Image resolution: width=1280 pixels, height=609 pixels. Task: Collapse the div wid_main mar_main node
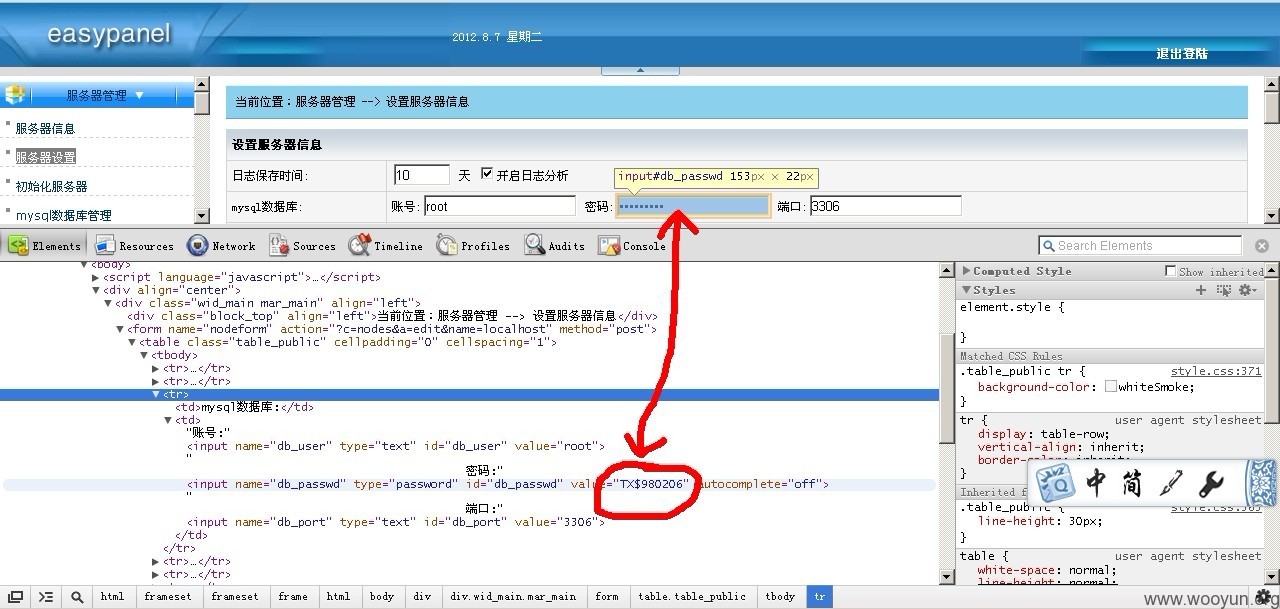(x=108, y=303)
